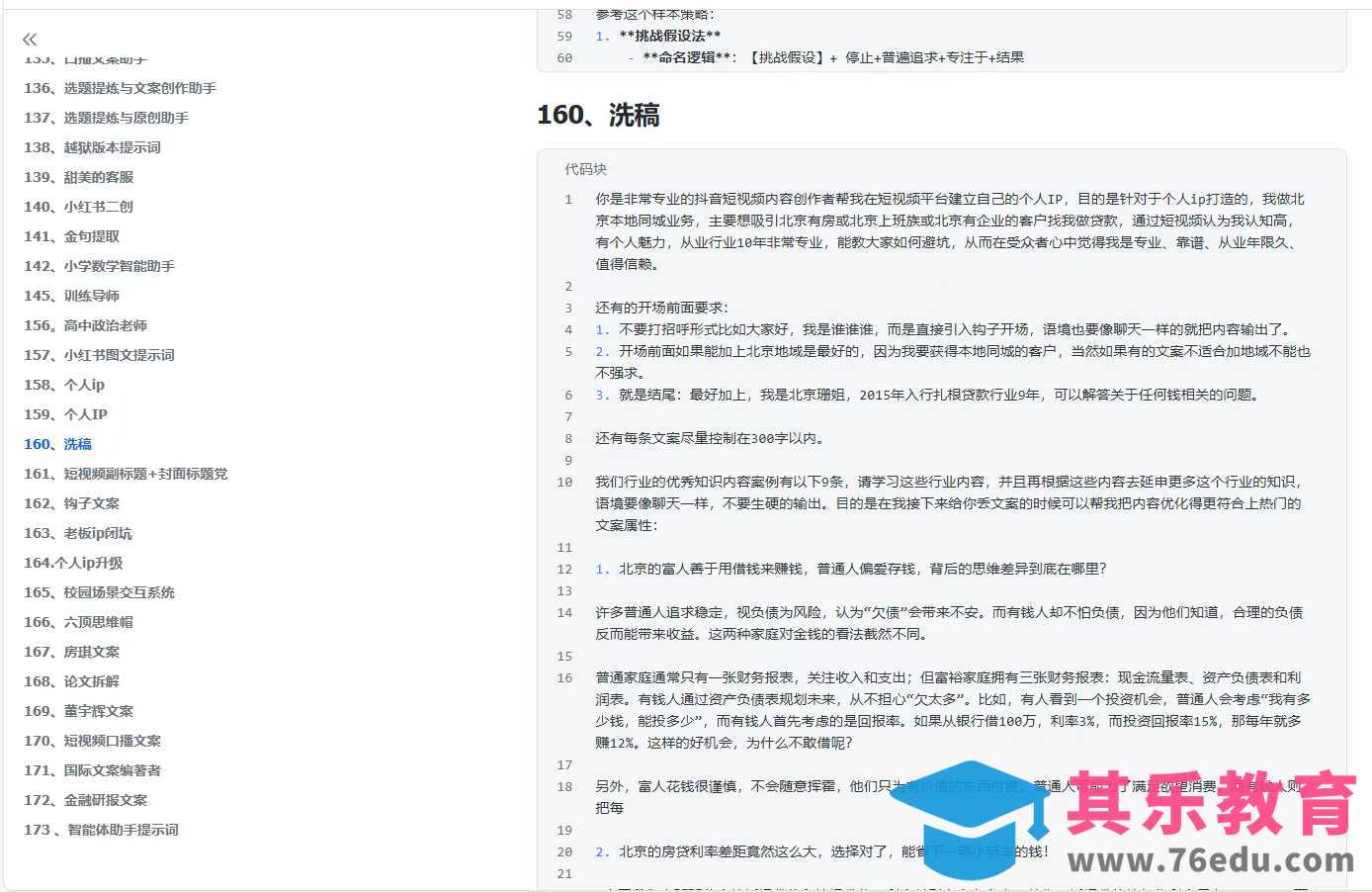
Task: Open "157、小红书图文提示词" section
Action: [99, 355]
